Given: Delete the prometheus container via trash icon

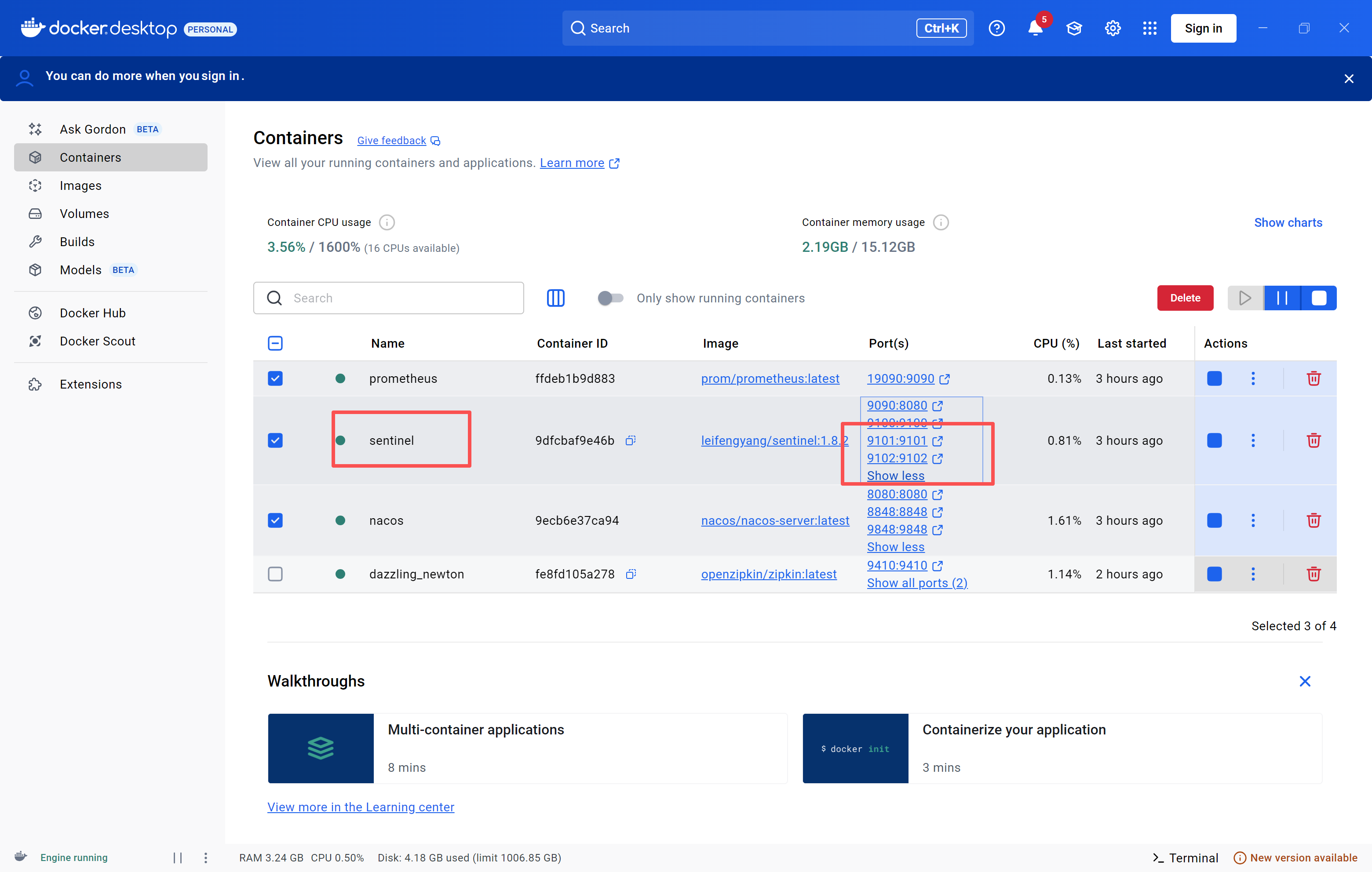Looking at the screenshot, I should pos(1314,379).
